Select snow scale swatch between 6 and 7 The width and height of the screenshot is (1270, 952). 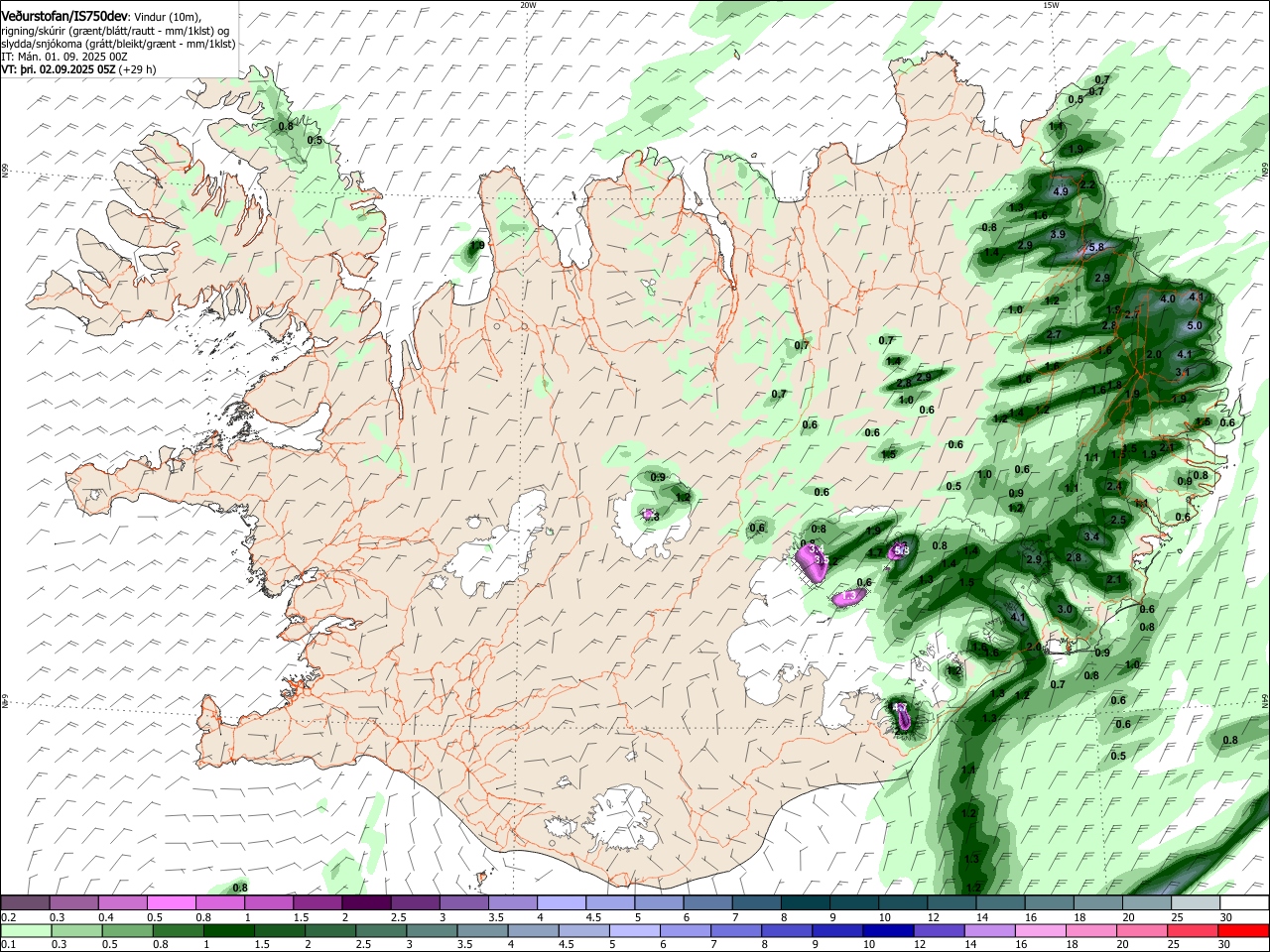[x=707, y=902]
